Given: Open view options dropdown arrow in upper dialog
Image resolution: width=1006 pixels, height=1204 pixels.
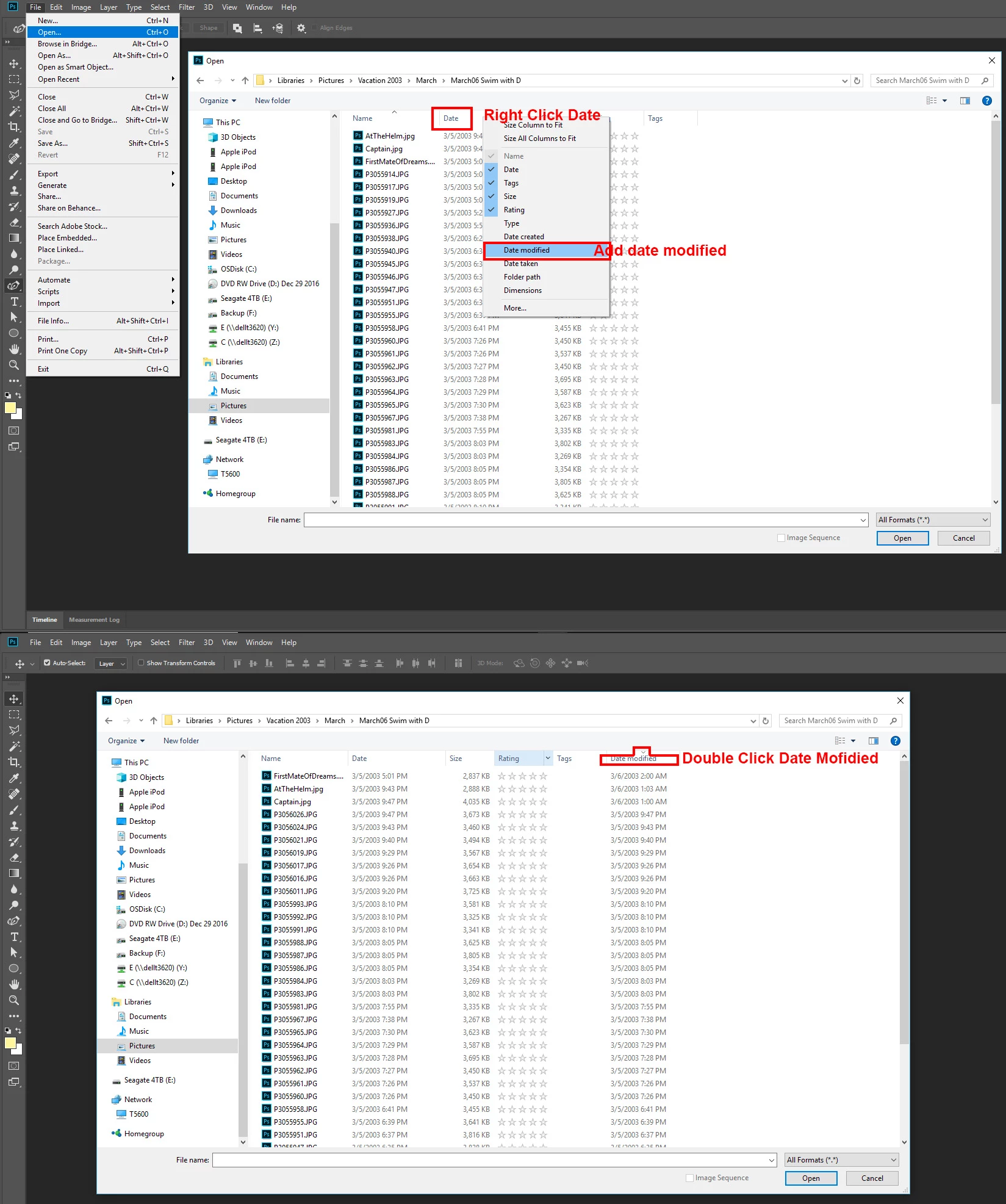Looking at the screenshot, I should 944,101.
